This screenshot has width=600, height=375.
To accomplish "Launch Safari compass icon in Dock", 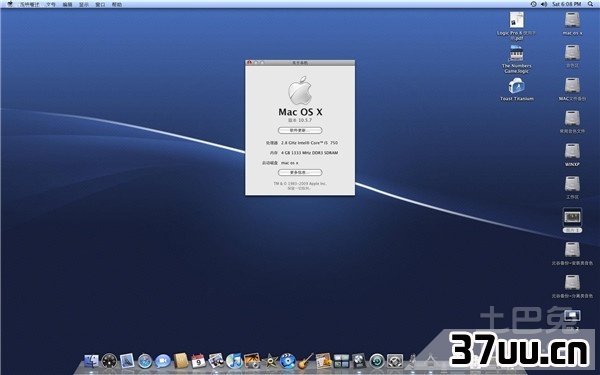I will click(145, 361).
